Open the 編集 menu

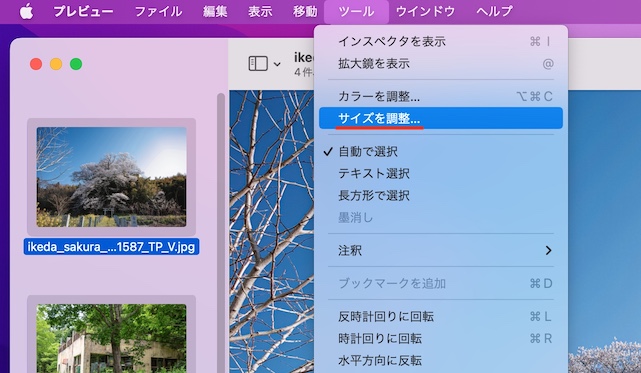215,11
